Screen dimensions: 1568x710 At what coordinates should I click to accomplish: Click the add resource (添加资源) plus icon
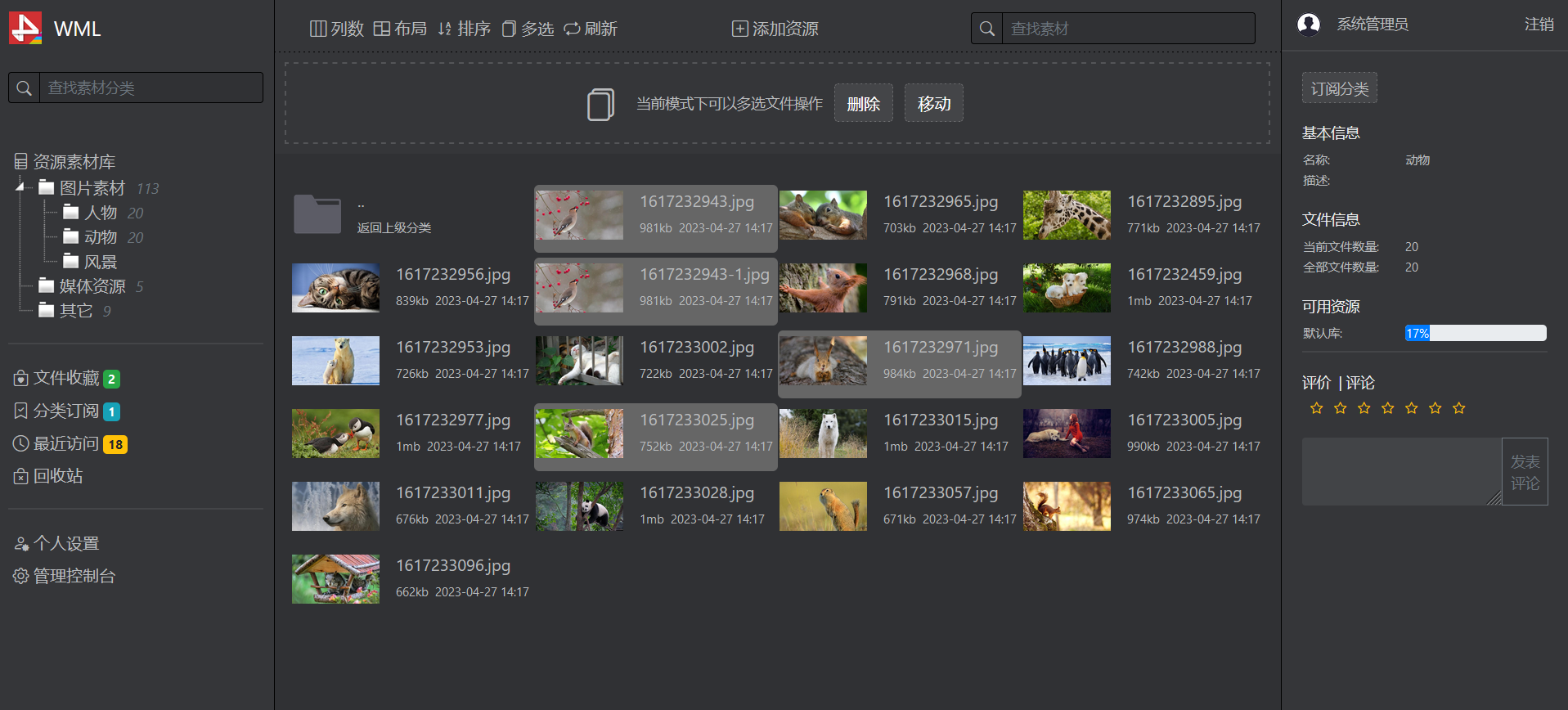(739, 29)
